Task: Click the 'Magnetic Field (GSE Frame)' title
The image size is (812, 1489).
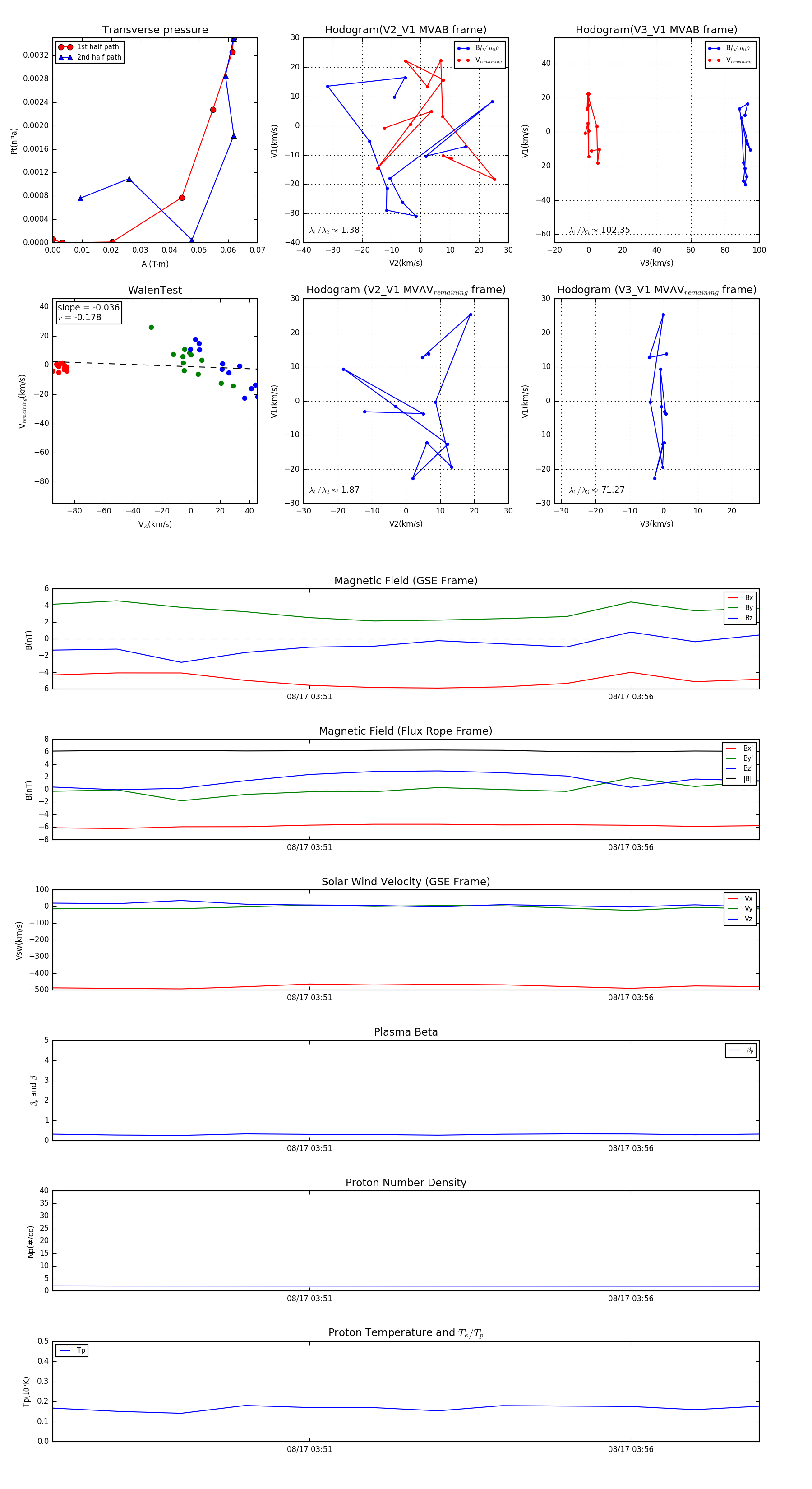Action: (x=406, y=581)
